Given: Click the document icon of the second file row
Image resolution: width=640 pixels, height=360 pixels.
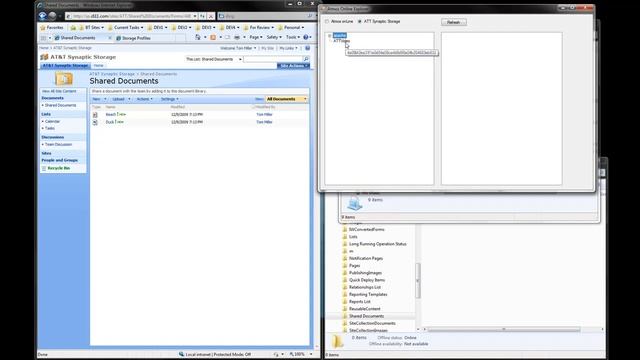Looking at the screenshot, I should pyautogui.click(x=95, y=122).
